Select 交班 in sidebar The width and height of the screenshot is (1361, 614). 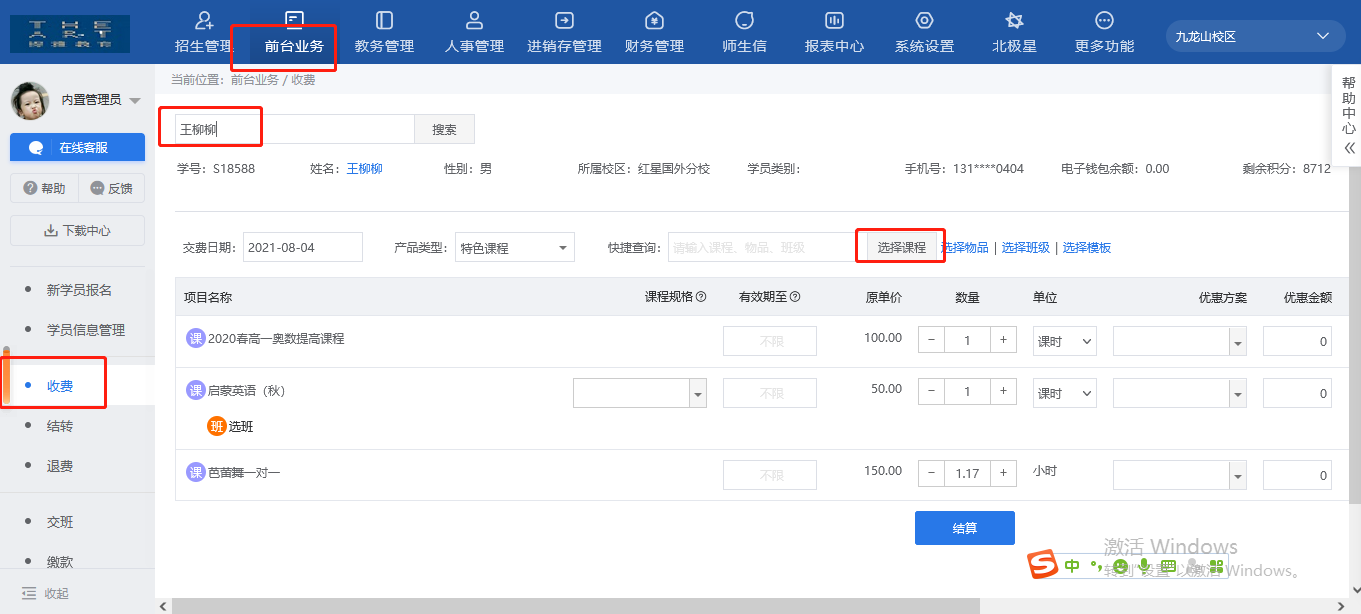coord(60,522)
